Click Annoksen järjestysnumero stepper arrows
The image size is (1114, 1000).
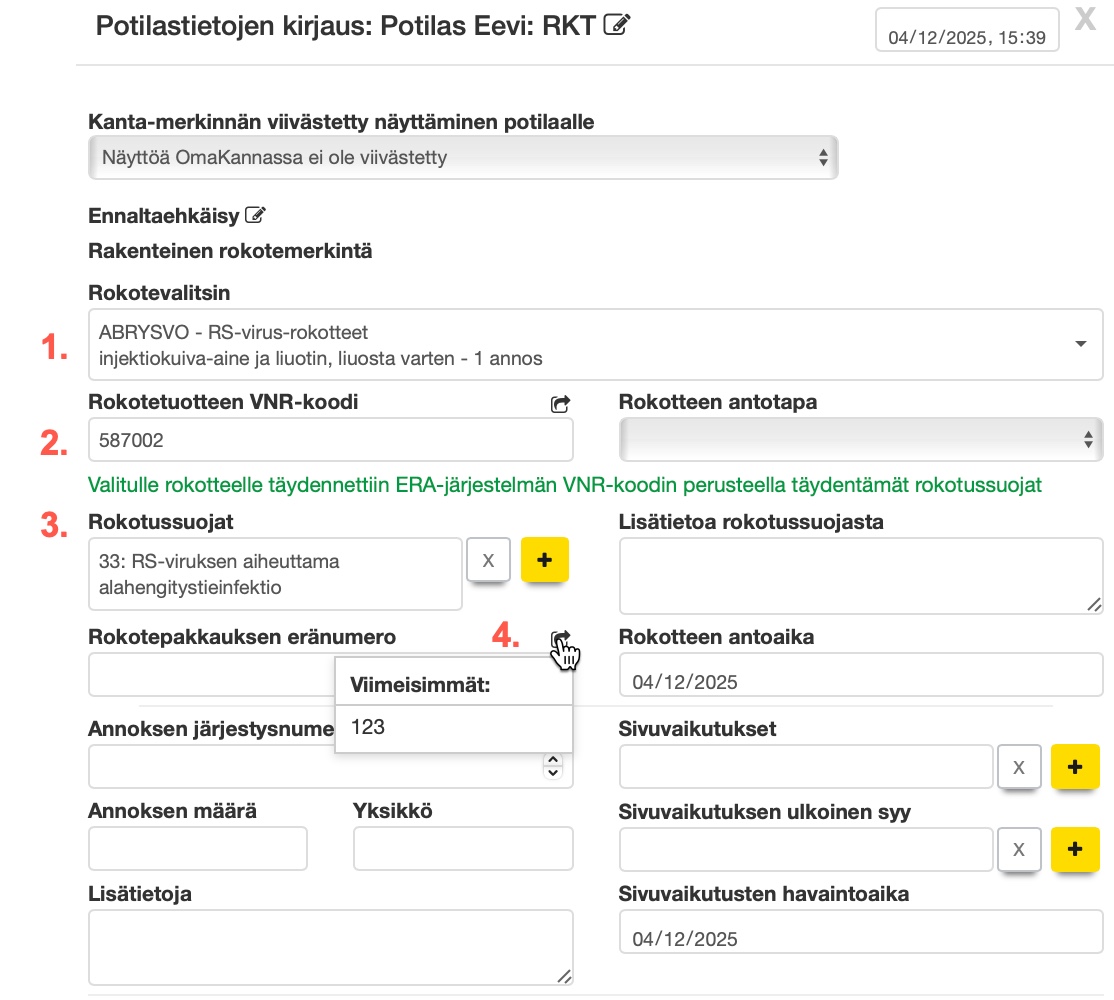click(x=552, y=766)
